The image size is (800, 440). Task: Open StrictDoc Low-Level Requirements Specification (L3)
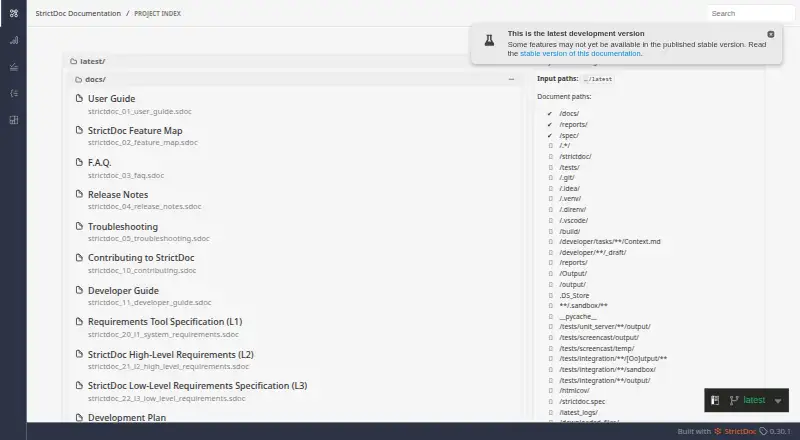(x=197, y=385)
